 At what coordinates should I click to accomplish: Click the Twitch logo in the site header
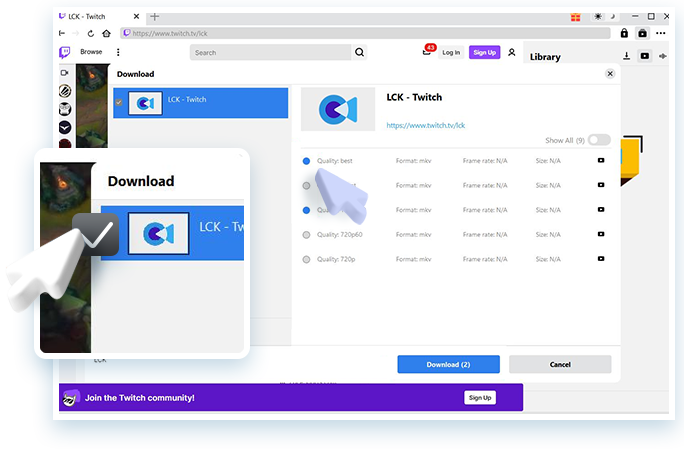coord(65,52)
